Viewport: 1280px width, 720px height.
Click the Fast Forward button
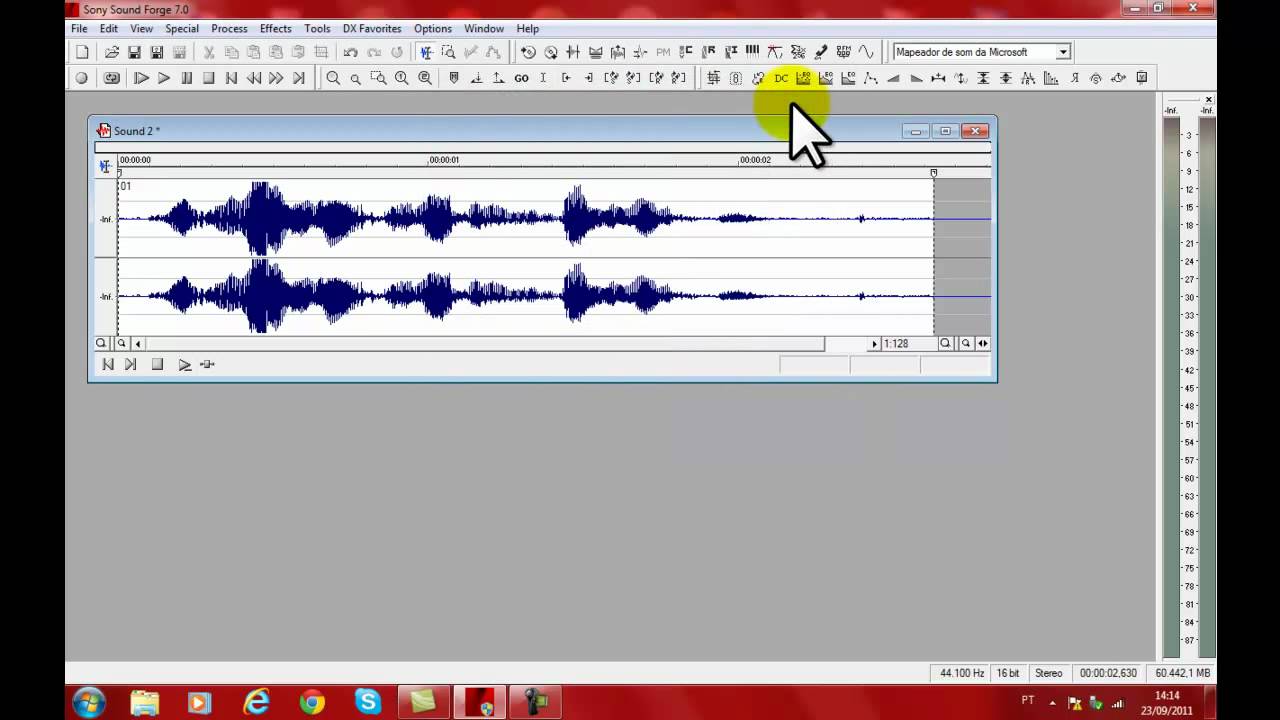(276, 78)
